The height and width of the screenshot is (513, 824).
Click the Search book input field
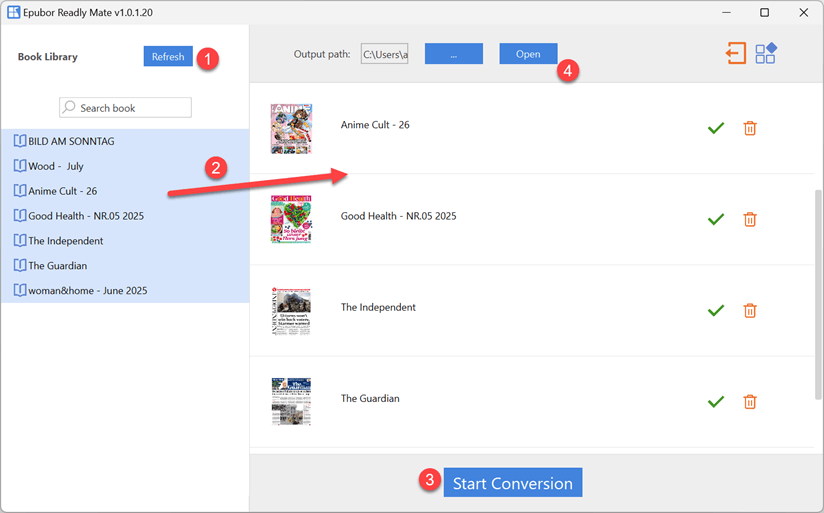(125, 108)
